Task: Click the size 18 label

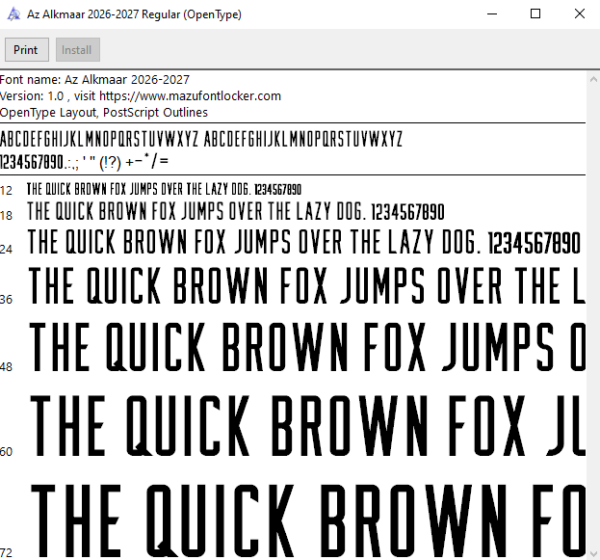Action: pos(6,216)
